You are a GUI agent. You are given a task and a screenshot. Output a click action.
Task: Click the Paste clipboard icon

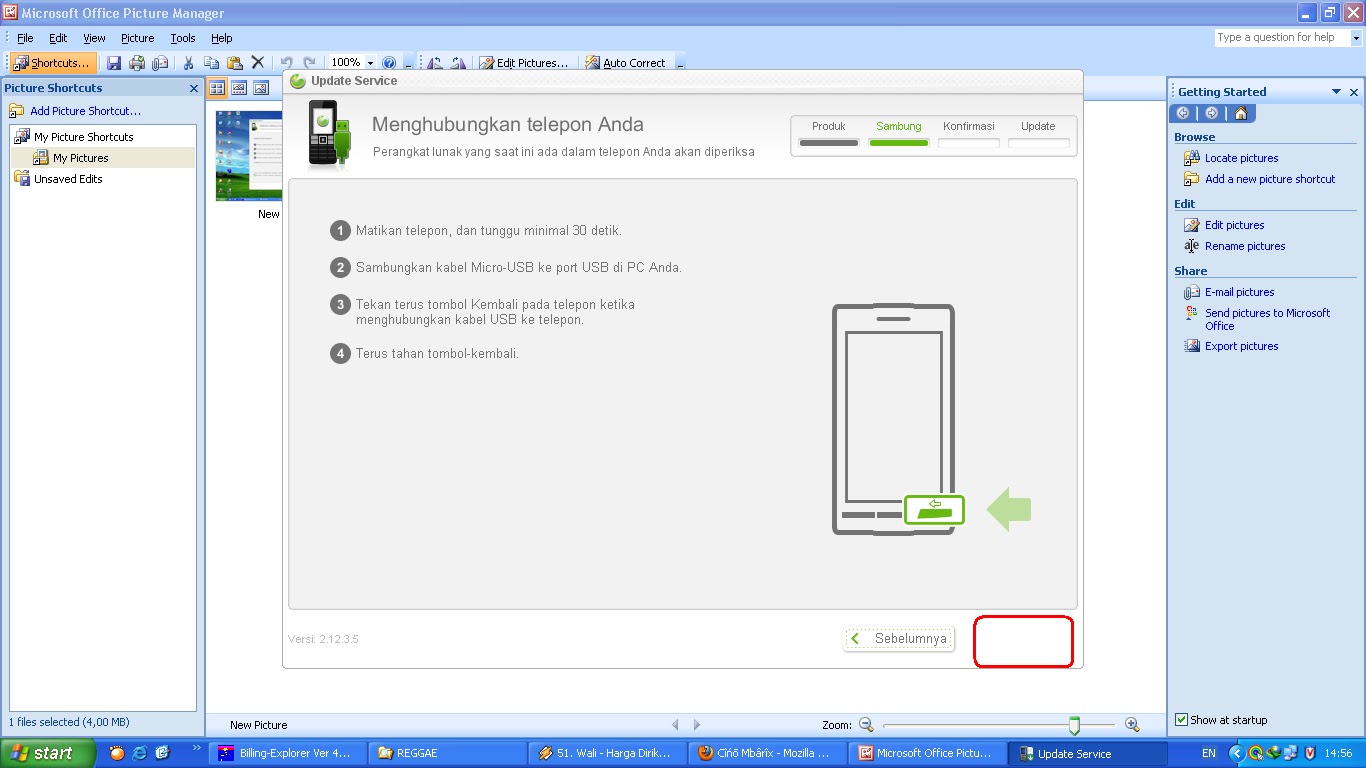[234, 62]
